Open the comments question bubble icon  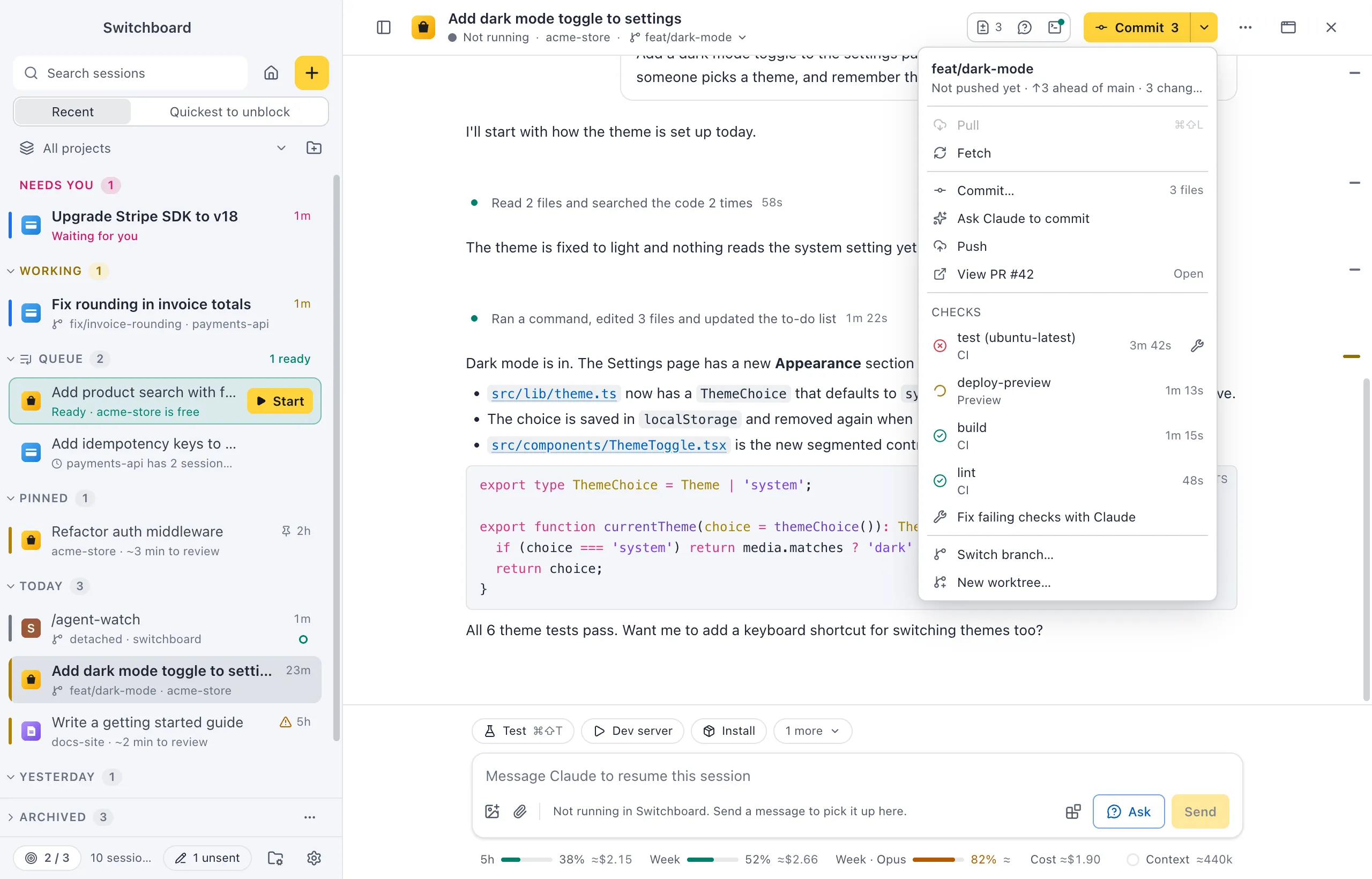click(x=1024, y=27)
